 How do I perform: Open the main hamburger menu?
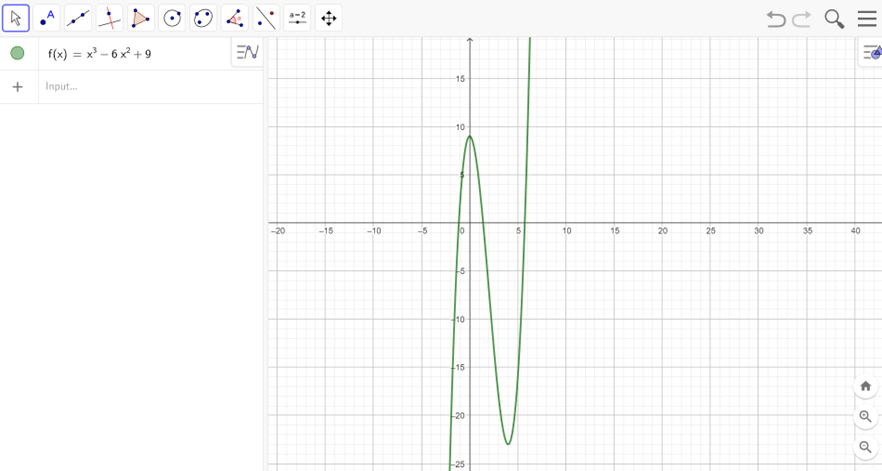click(x=866, y=19)
